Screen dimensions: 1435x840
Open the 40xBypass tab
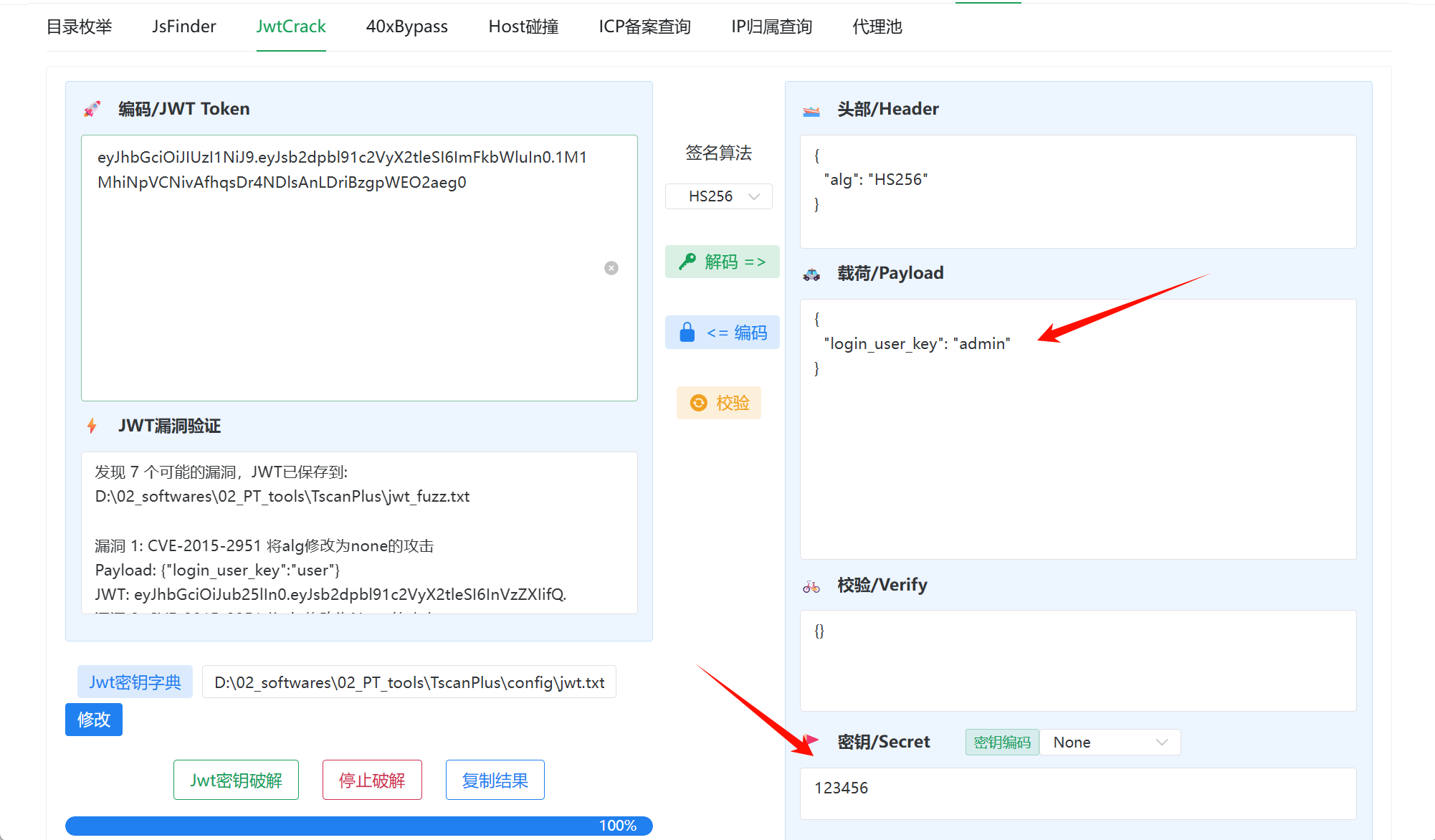pos(406,27)
